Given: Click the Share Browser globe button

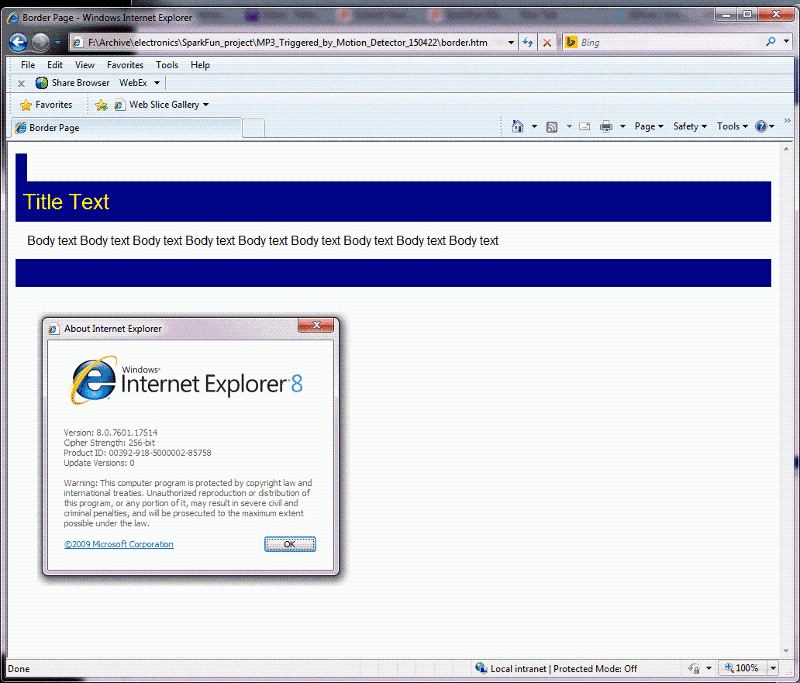Looking at the screenshot, I should [72, 83].
